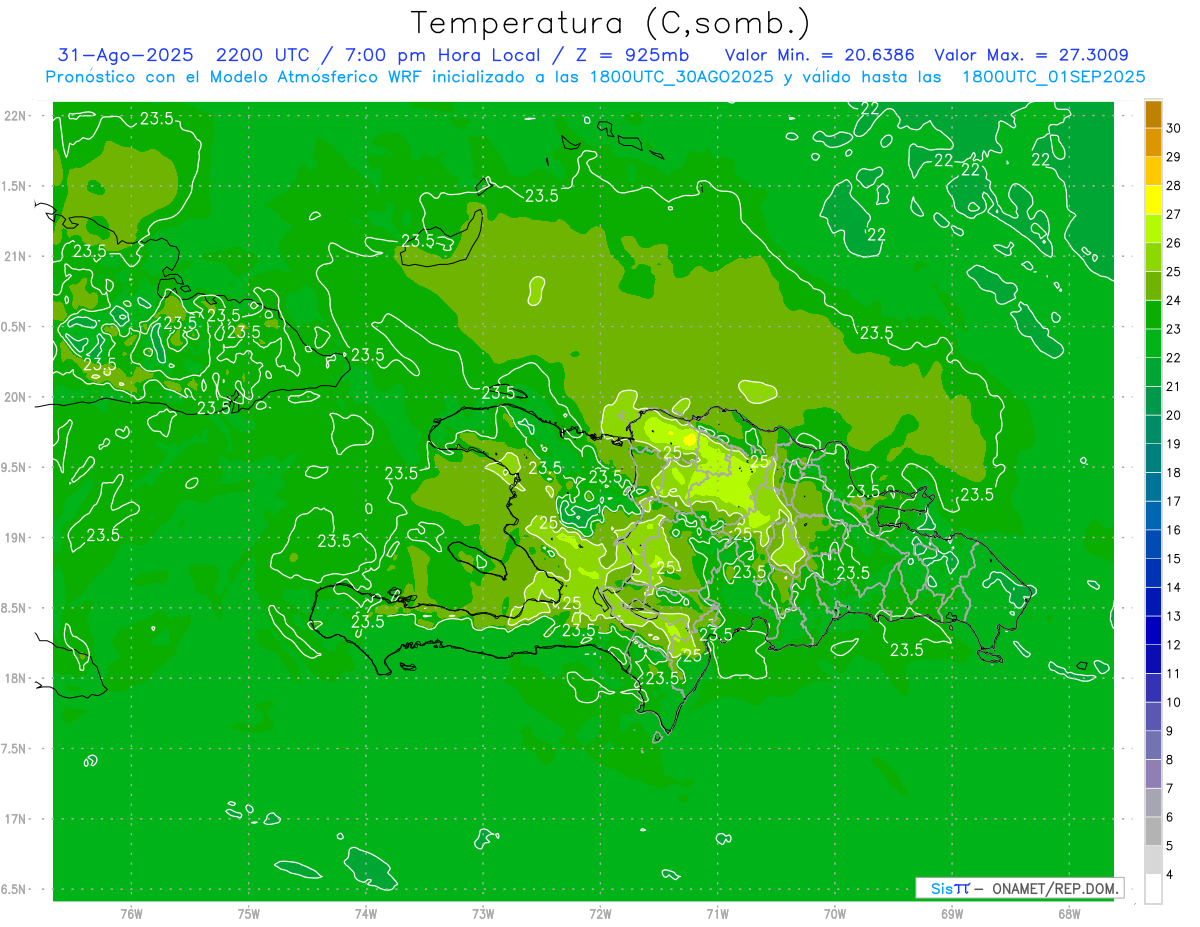This screenshot has width=1200, height=927.
Task: Click the "10" label on the color bar legend
Action: (1174, 702)
